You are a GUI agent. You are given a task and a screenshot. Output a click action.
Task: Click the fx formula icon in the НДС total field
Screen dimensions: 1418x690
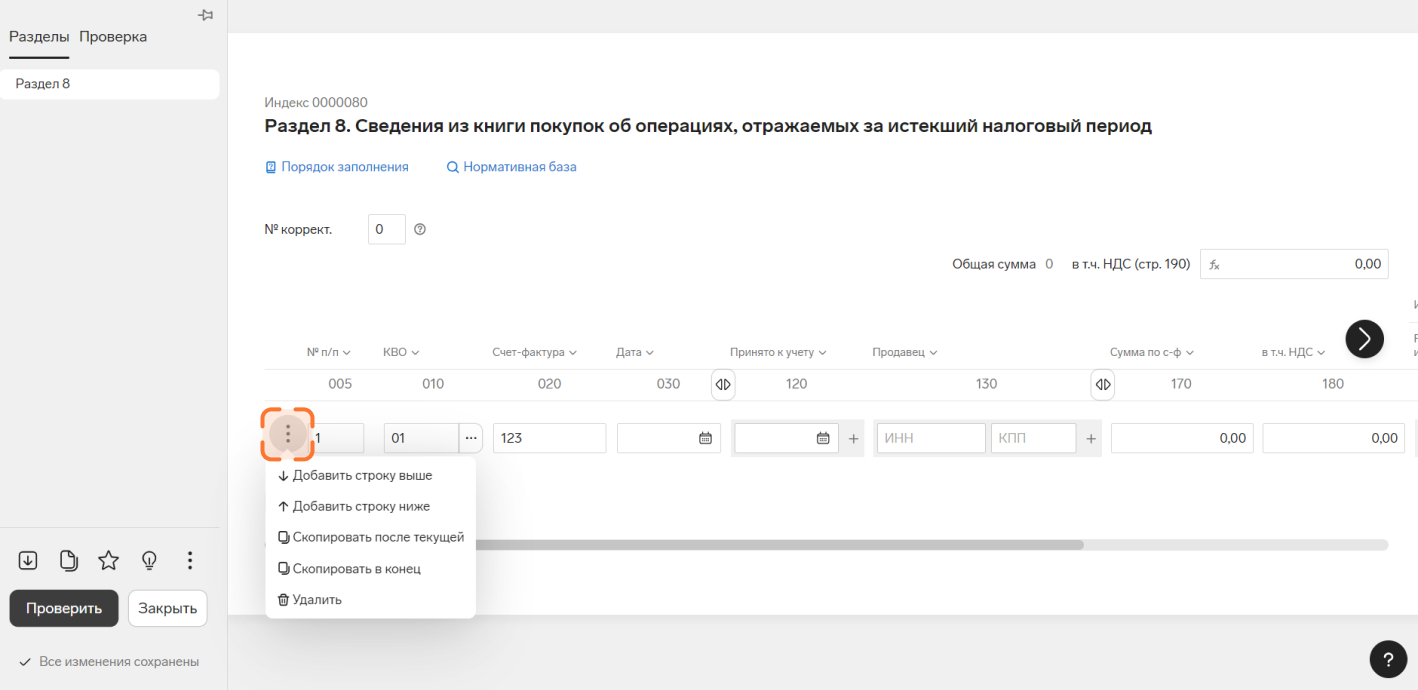[x=1214, y=264]
